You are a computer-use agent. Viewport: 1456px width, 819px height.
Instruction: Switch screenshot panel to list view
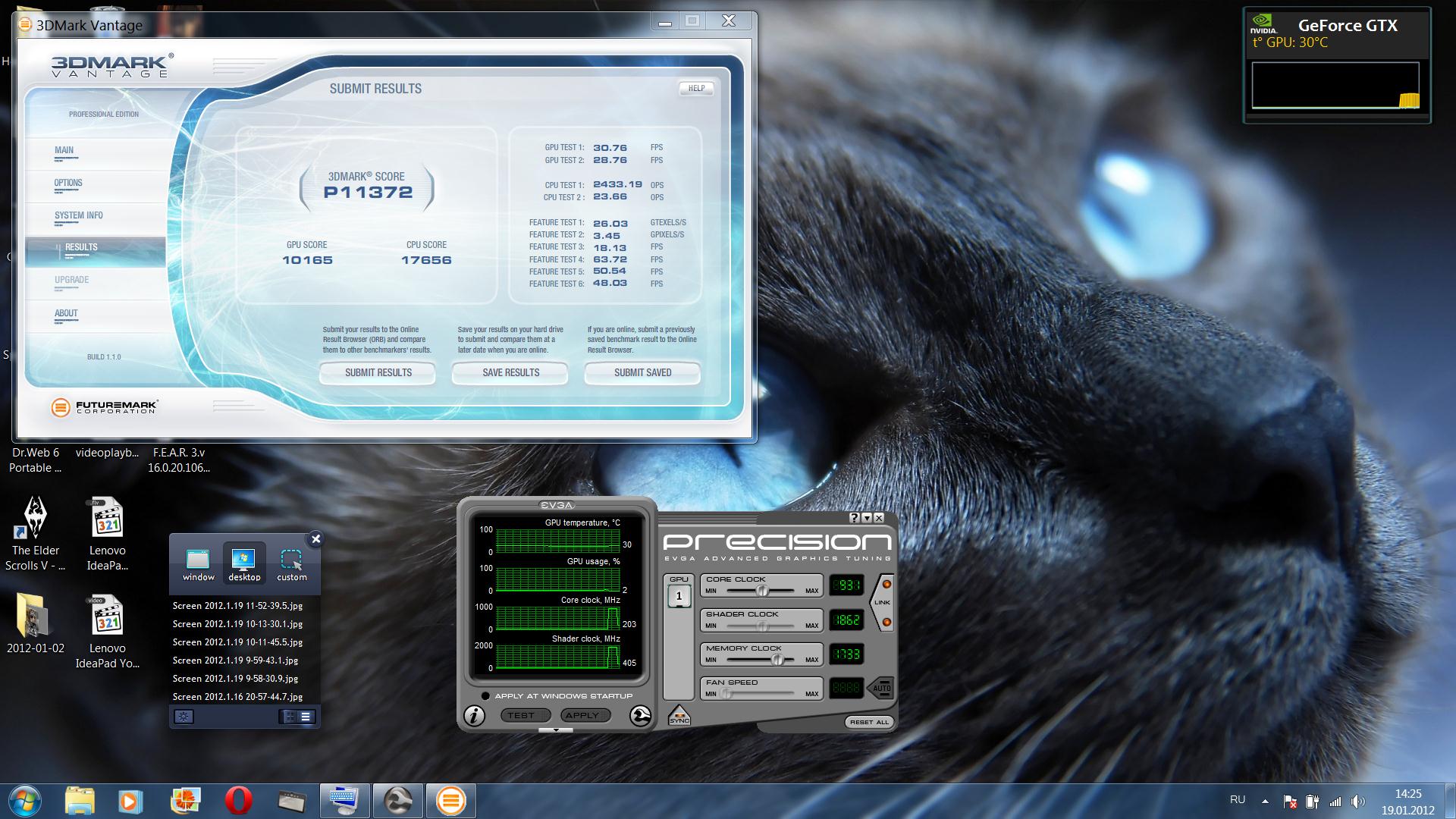click(x=306, y=717)
